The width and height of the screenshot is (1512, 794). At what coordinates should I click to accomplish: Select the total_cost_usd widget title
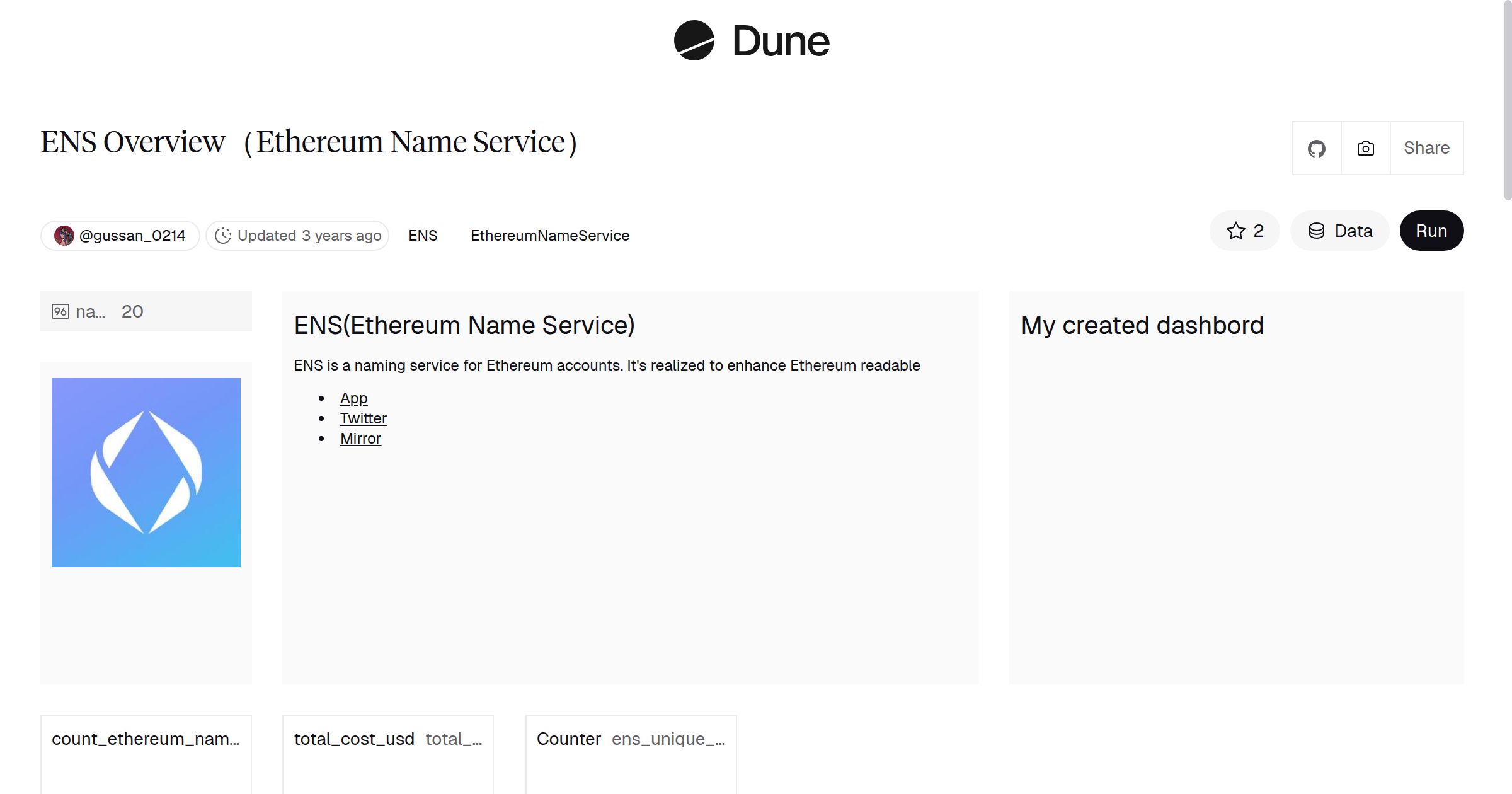[354, 739]
